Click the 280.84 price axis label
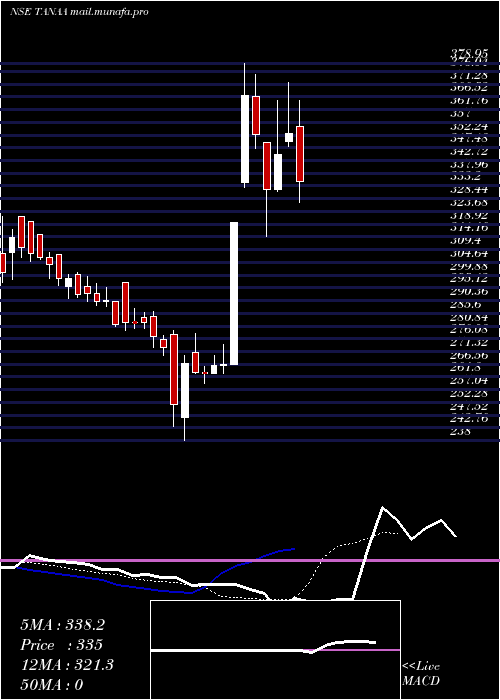Image resolution: width=500 pixels, height=700 pixels. click(469, 317)
